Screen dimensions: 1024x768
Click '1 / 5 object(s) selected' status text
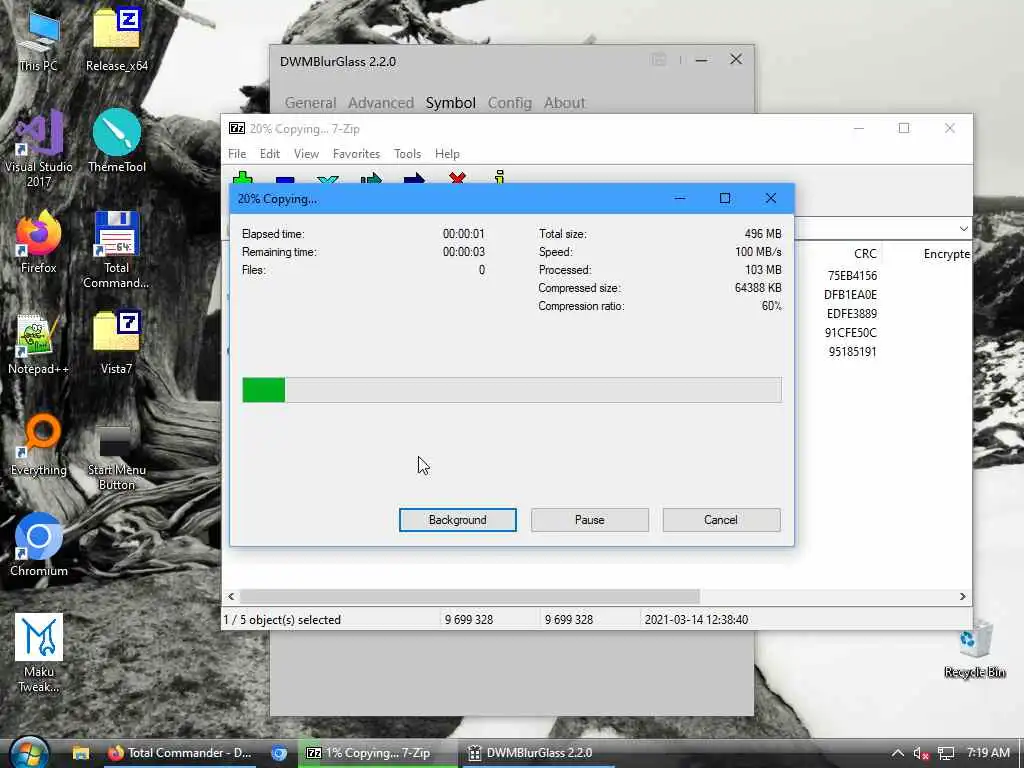click(x=282, y=619)
